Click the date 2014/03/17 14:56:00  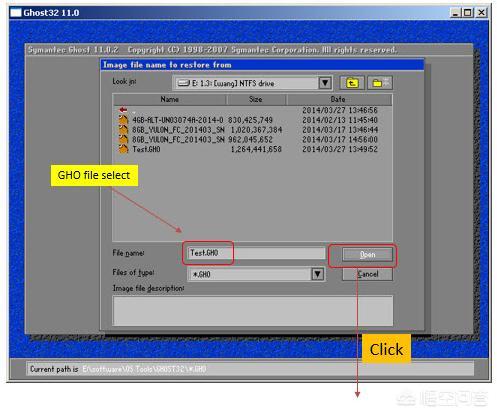coord(340,139)
